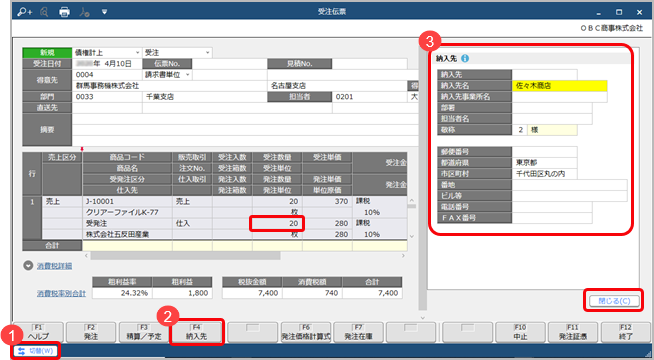Click the ＦＡＸ番号 input field
654x360 pixels.
[x=552, y=218]
